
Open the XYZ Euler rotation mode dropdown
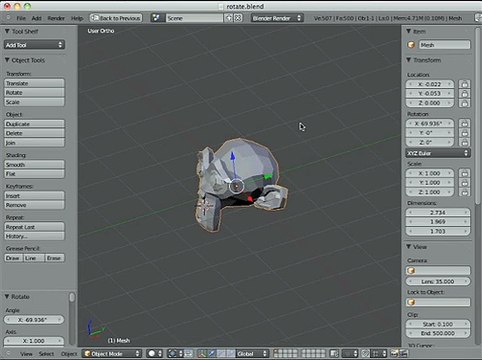(438, 153)
